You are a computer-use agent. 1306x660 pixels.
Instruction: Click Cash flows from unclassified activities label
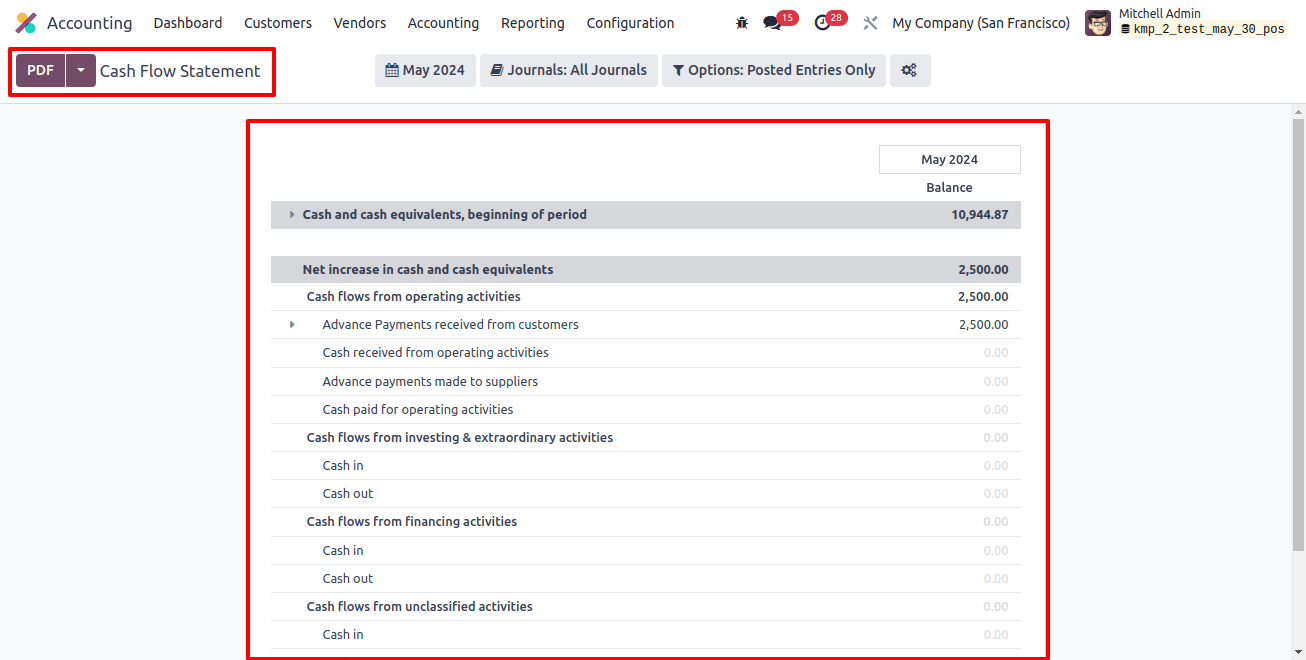point(420,607)
